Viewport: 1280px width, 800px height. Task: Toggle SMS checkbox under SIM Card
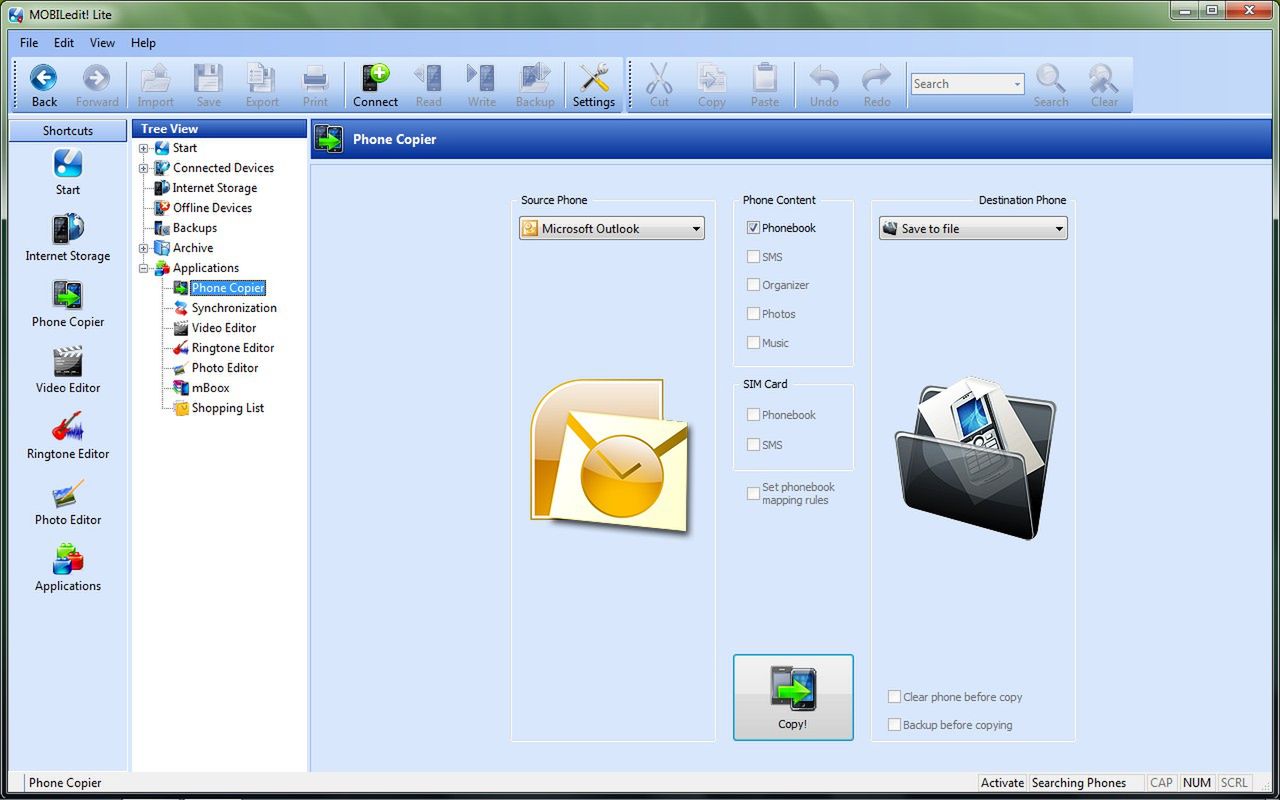click(753, 445)
